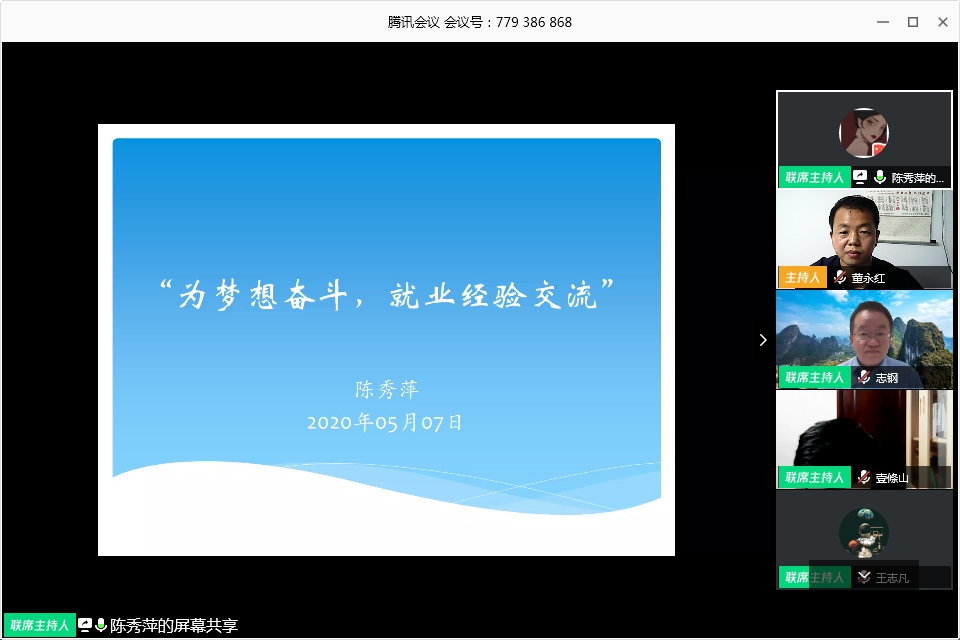Maximize the 腾讯会议 window

(912, 21)
